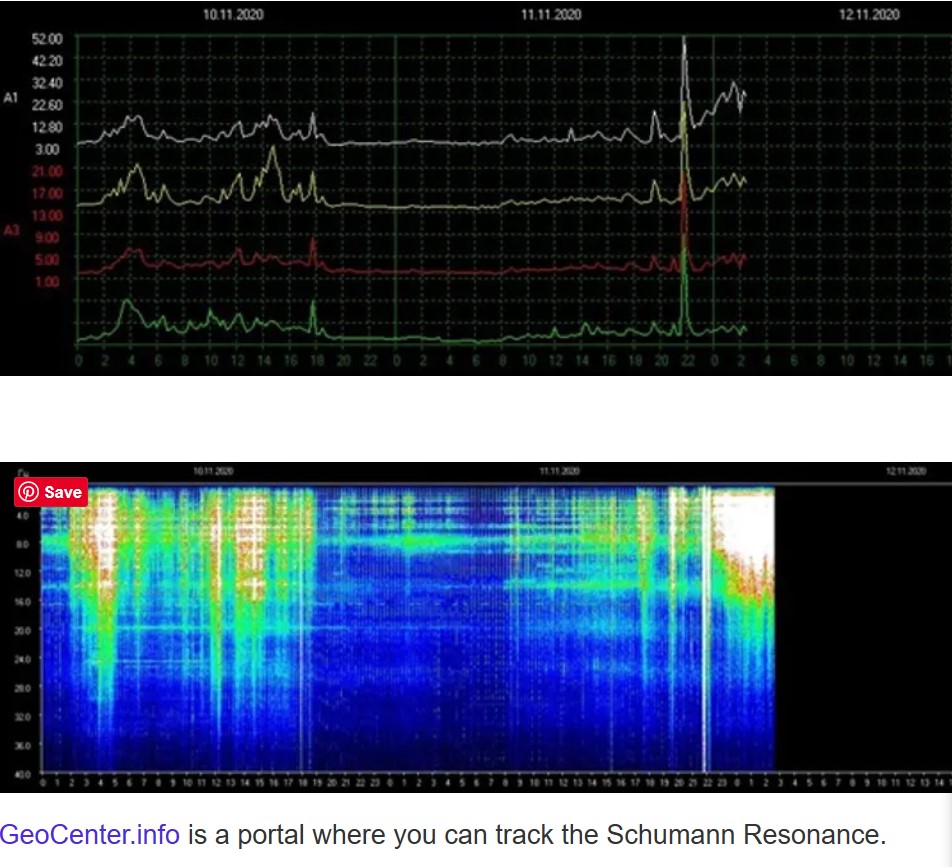Click the Pinterest logo icon on Save
The width and height of the screenshot is (952, 867).
click(x=29, y=492)
